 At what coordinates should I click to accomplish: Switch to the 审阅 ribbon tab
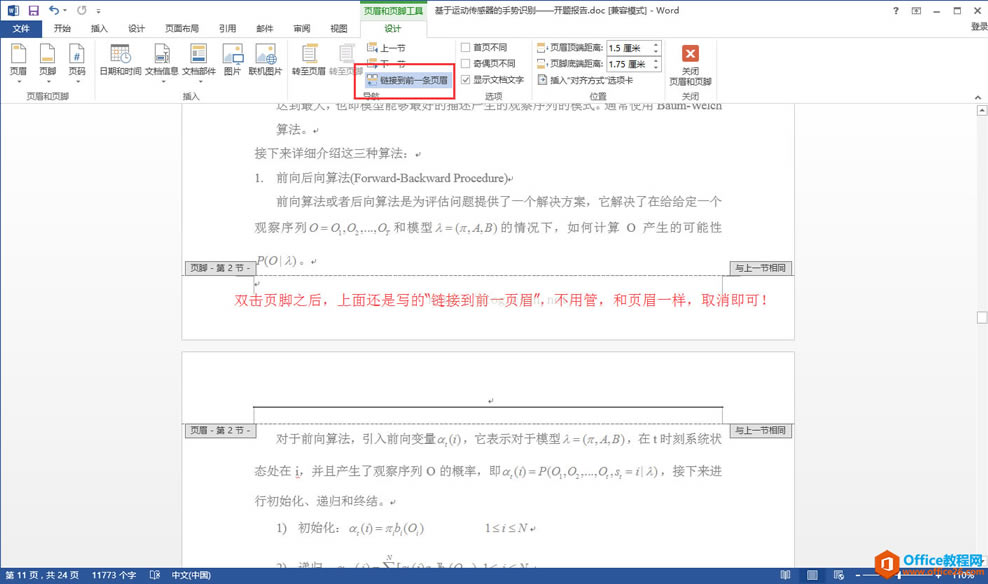(x=302, y=28)
